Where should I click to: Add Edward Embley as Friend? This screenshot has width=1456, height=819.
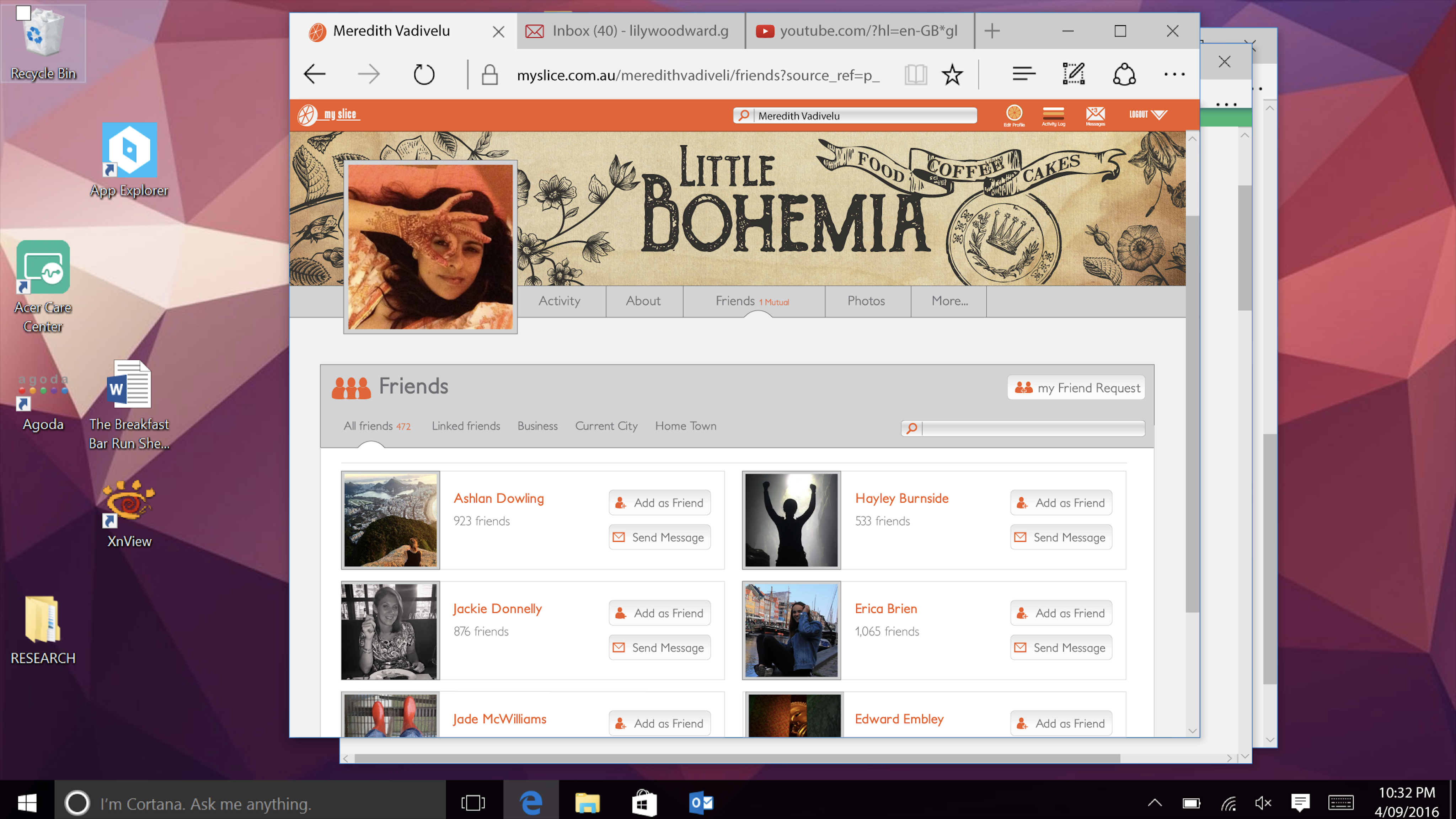click(x=1061, y=723)
